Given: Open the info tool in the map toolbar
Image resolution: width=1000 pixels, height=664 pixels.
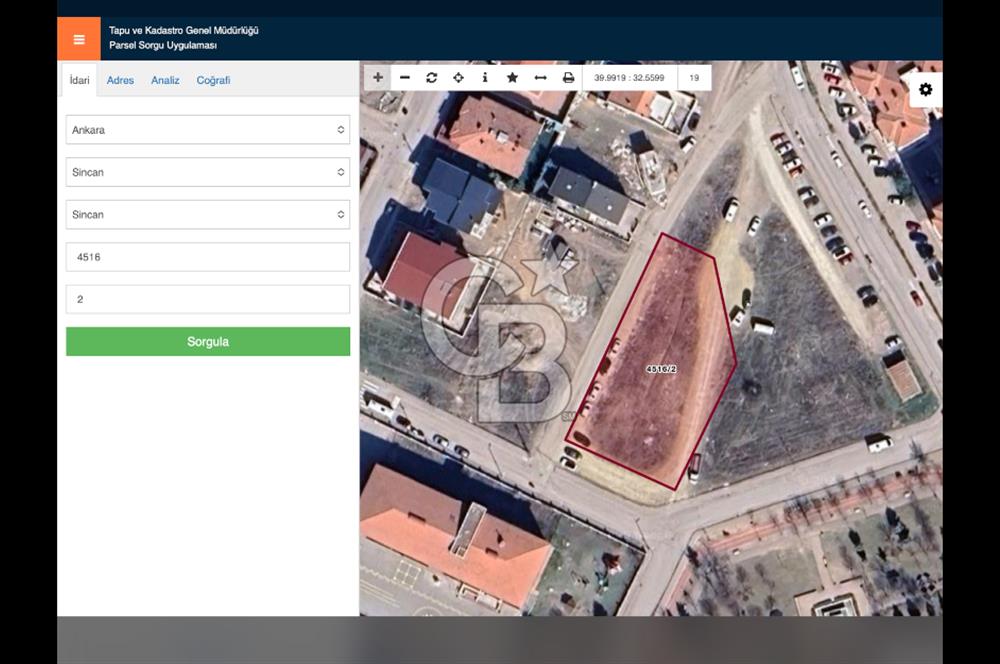Looking at the screenshot, I should [x=485, y=78].
